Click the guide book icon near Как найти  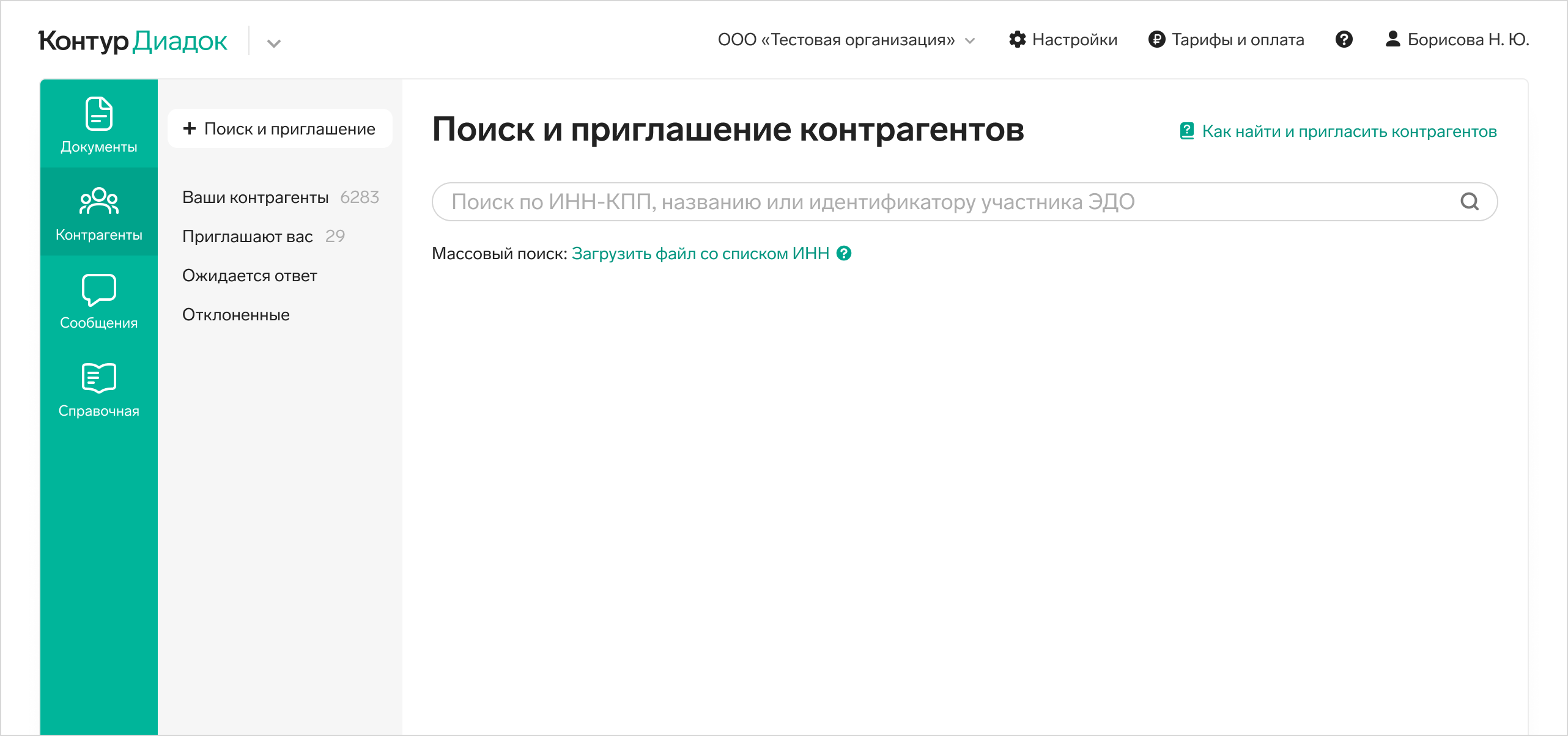(1187, 131)
